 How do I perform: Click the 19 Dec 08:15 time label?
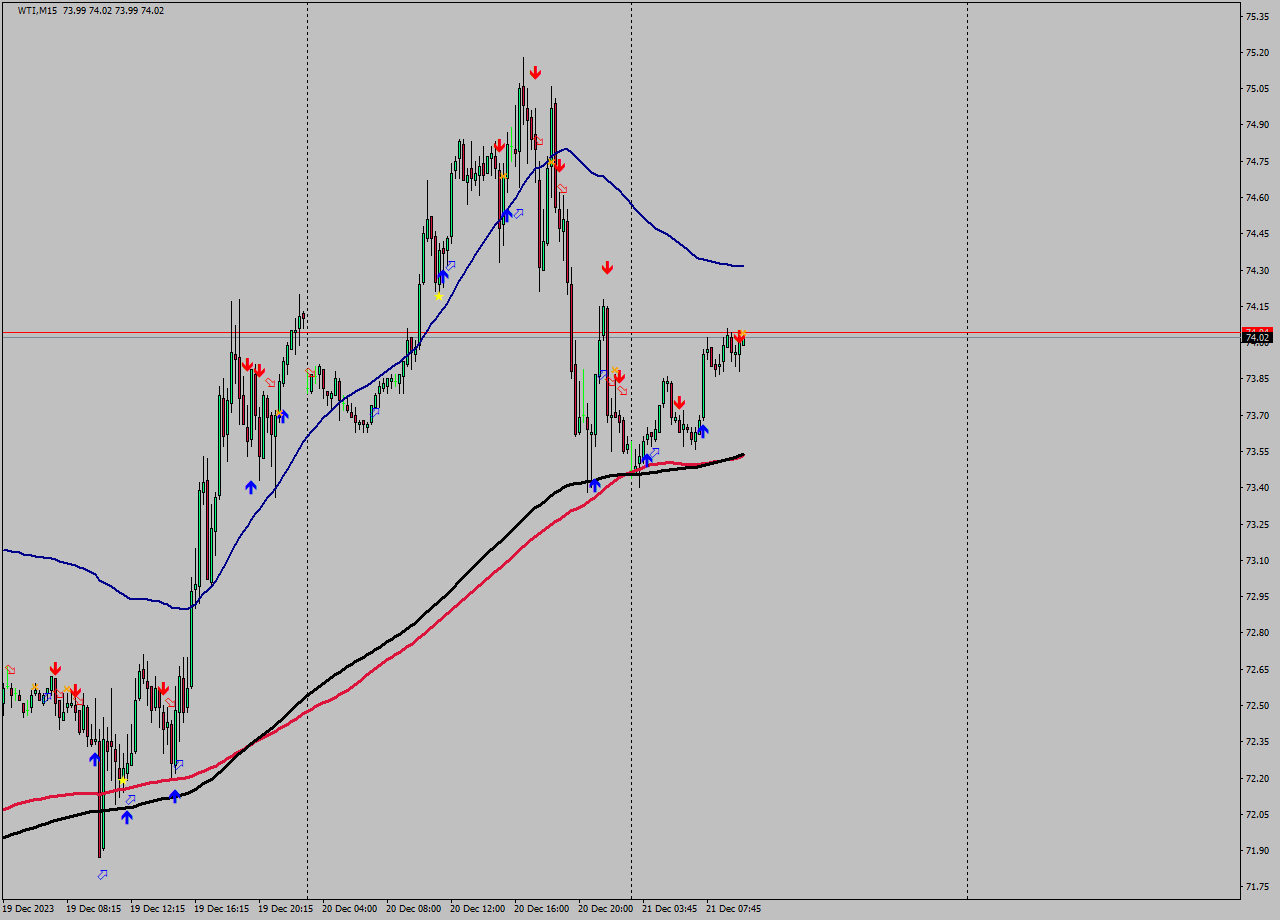(93, 909)
